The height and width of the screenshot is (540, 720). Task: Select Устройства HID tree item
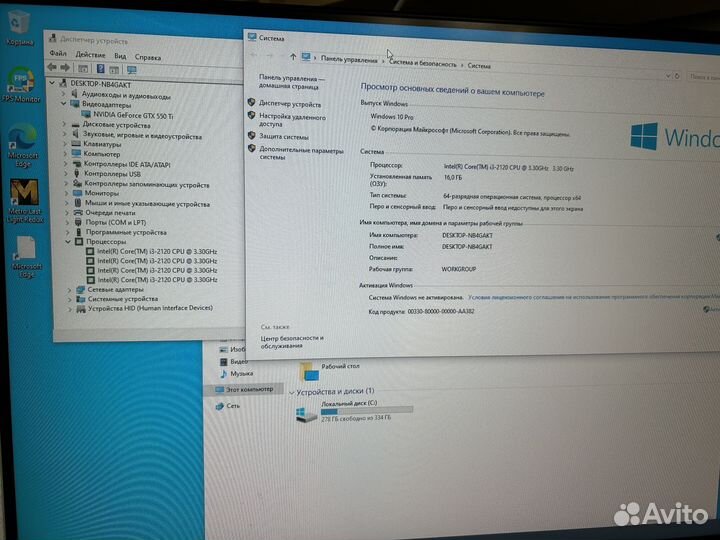(x=150, y=308)
